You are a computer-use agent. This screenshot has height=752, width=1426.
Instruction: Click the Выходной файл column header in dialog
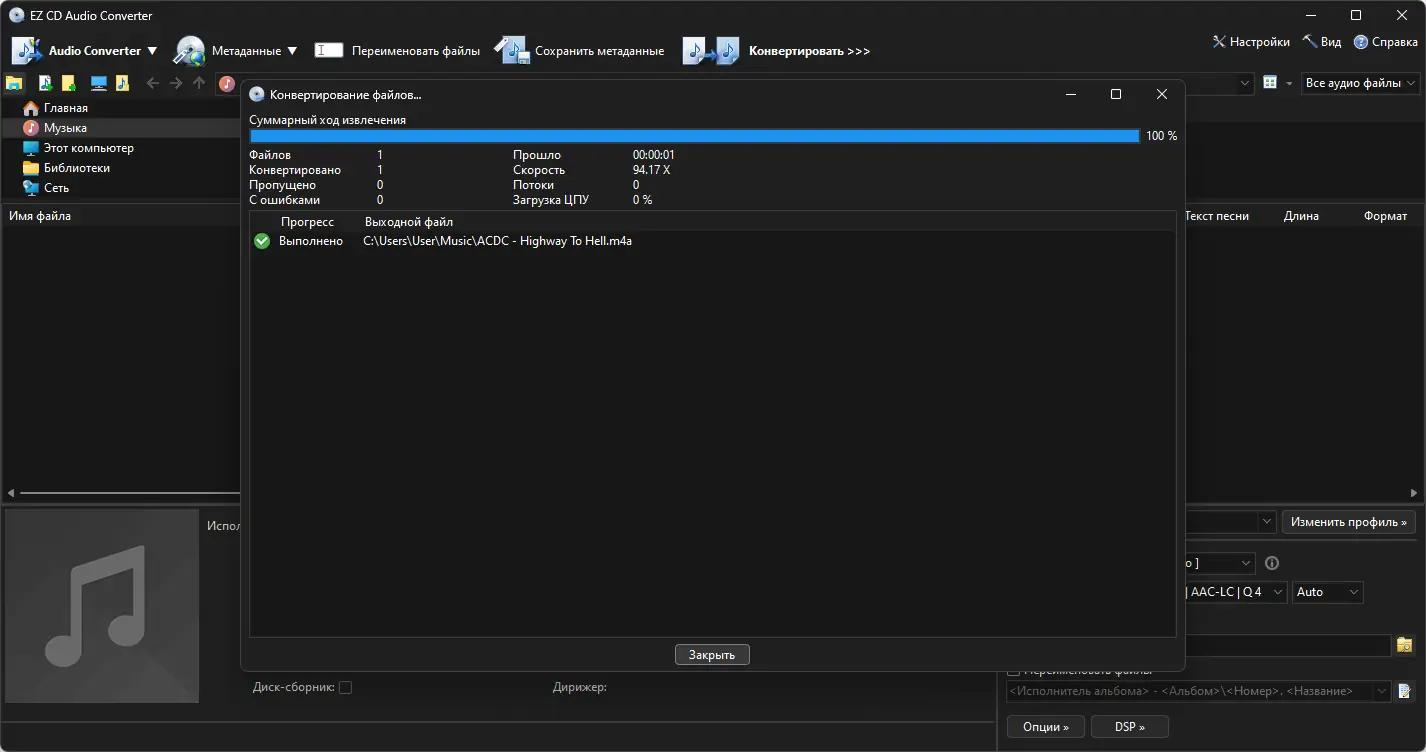click(x=409, y=222)
